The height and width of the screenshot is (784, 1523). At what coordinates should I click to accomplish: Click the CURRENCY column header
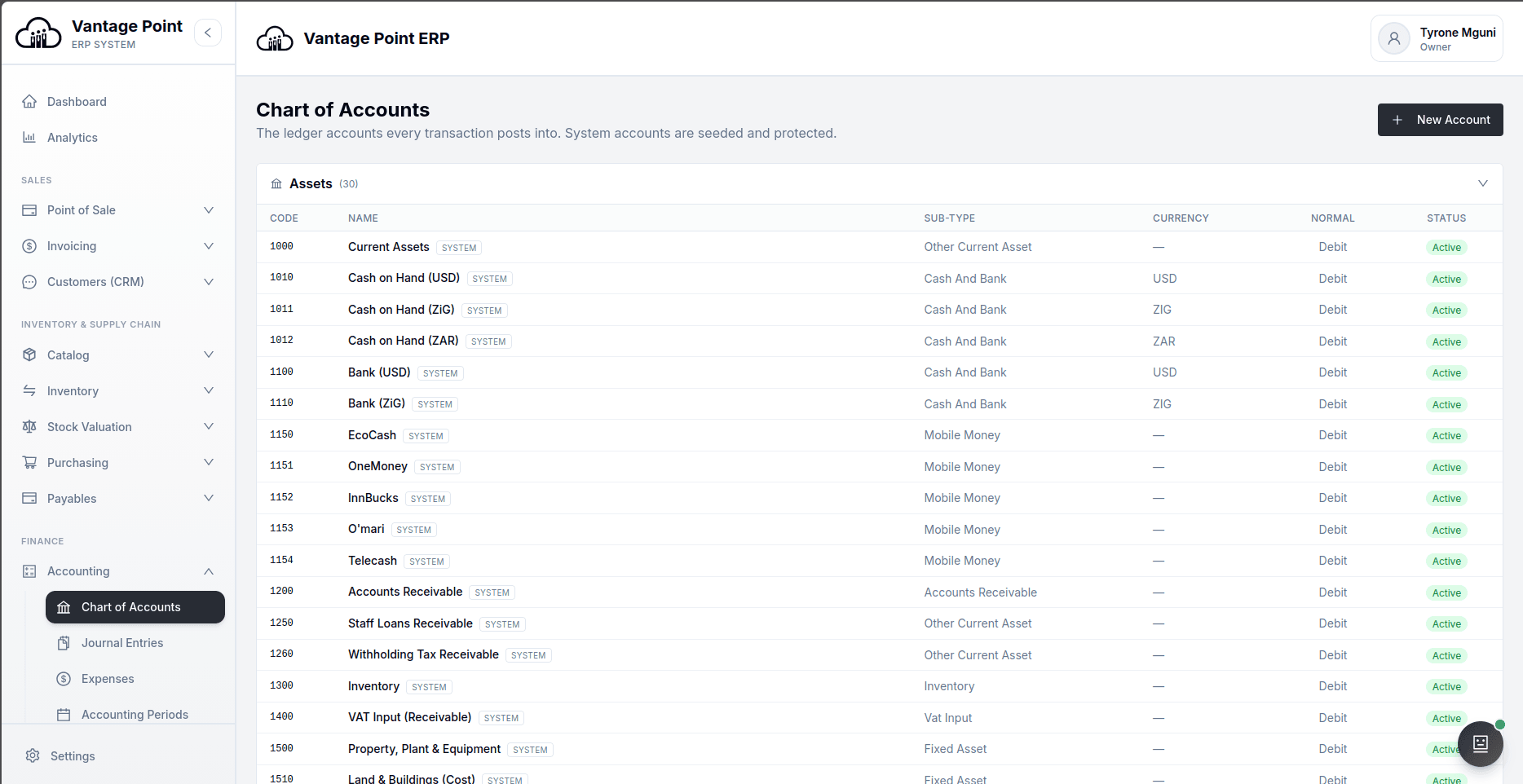pyautogui.click(x=1181, y=218)
